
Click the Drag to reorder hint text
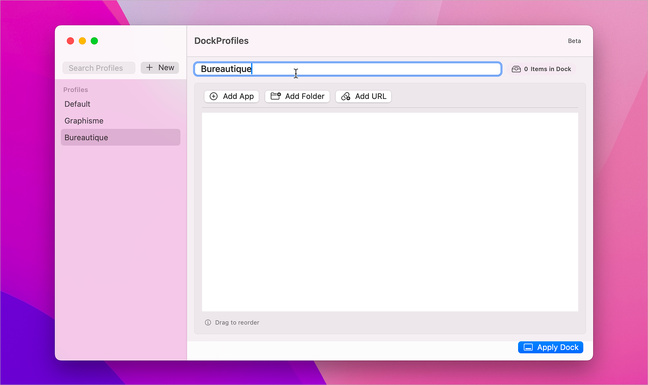click(237, 323)
